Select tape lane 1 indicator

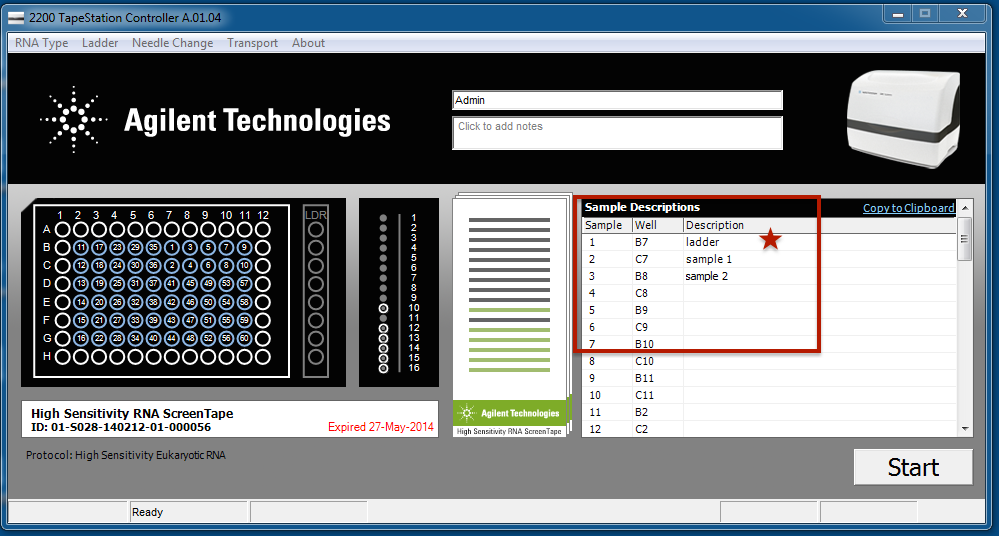pyautogui.click(x=383, y=218)
